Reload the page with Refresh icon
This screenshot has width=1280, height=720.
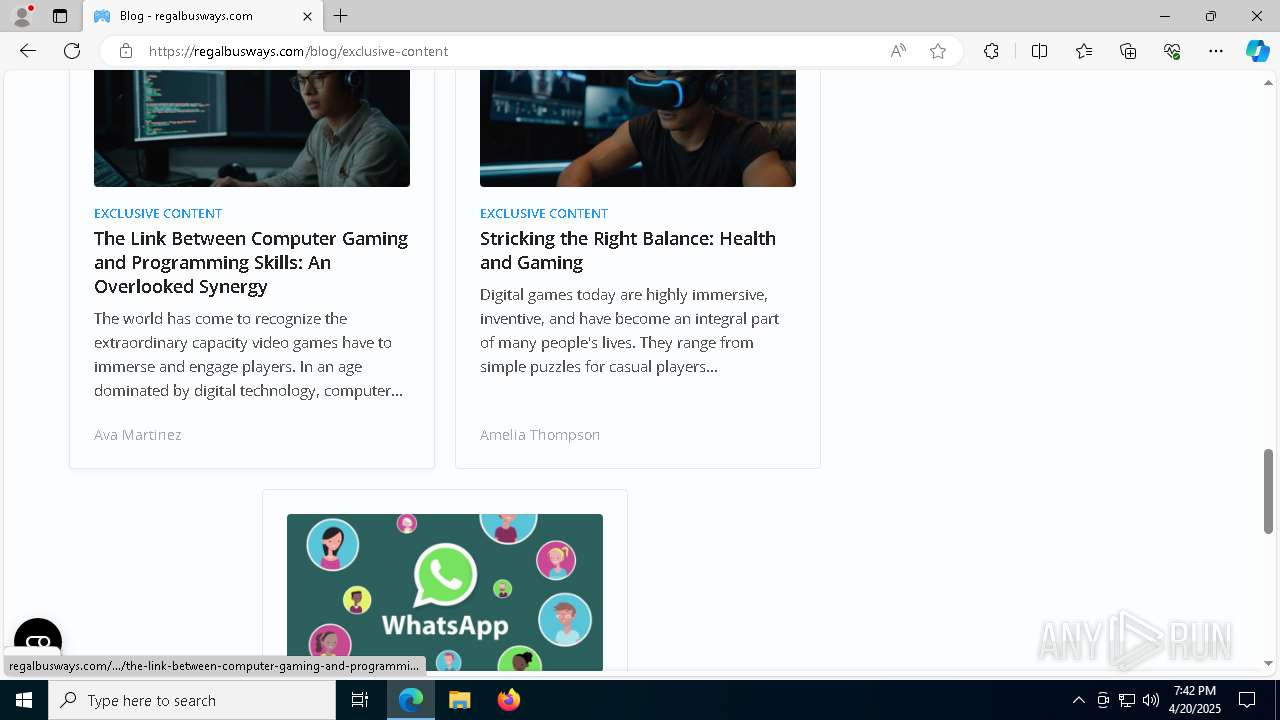tap(72, 51)
